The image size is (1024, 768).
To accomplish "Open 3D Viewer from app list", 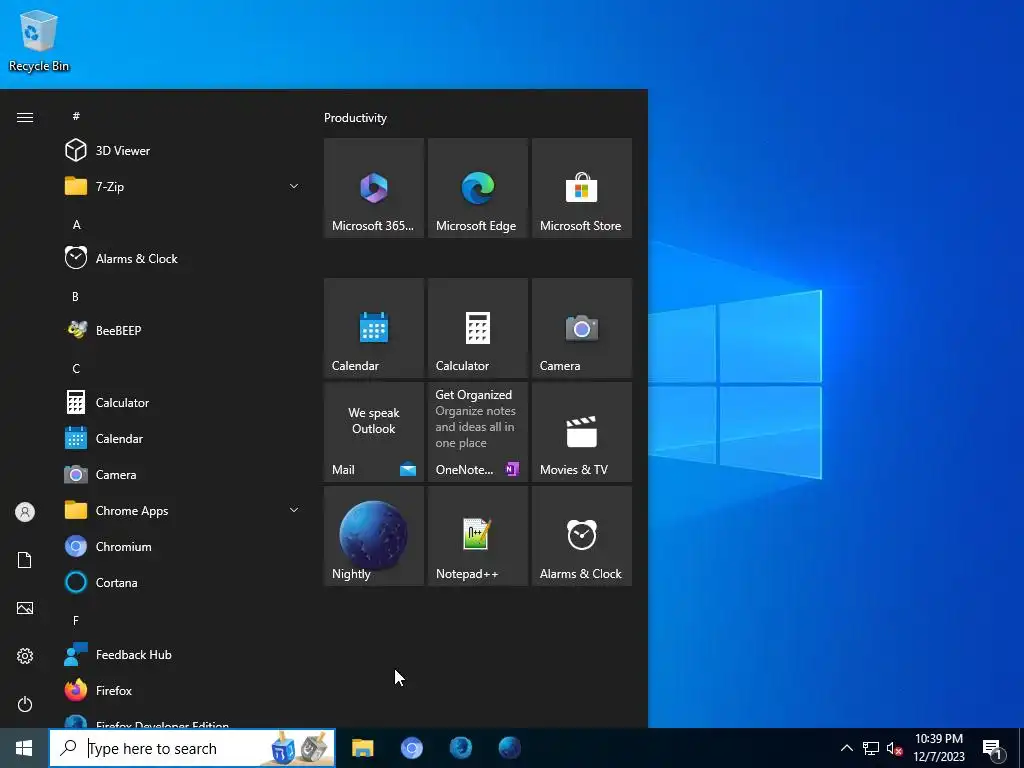I will (183, 150).
